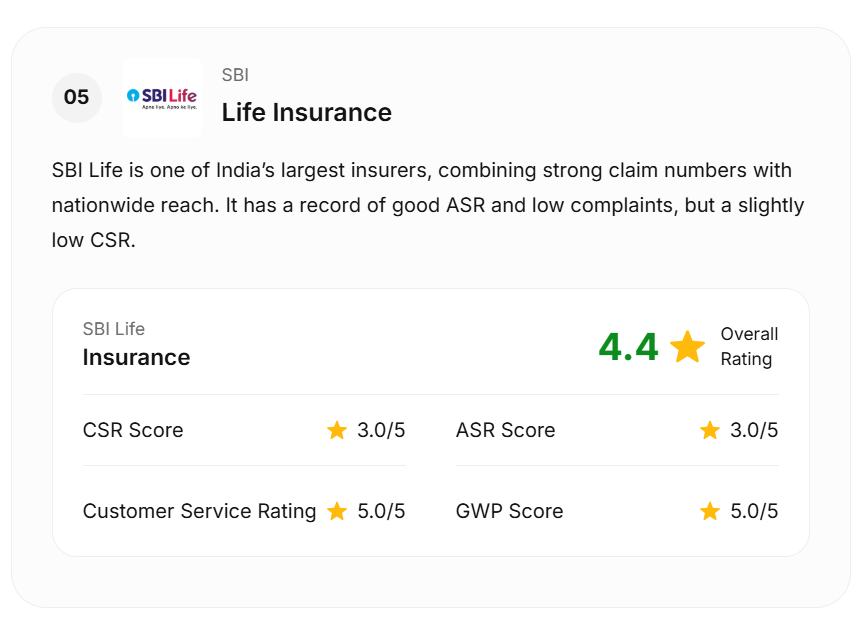The width and height of the screenshot is (867, 623).
Task: Click the large overall rating star
Action: [x=687, y=347]
